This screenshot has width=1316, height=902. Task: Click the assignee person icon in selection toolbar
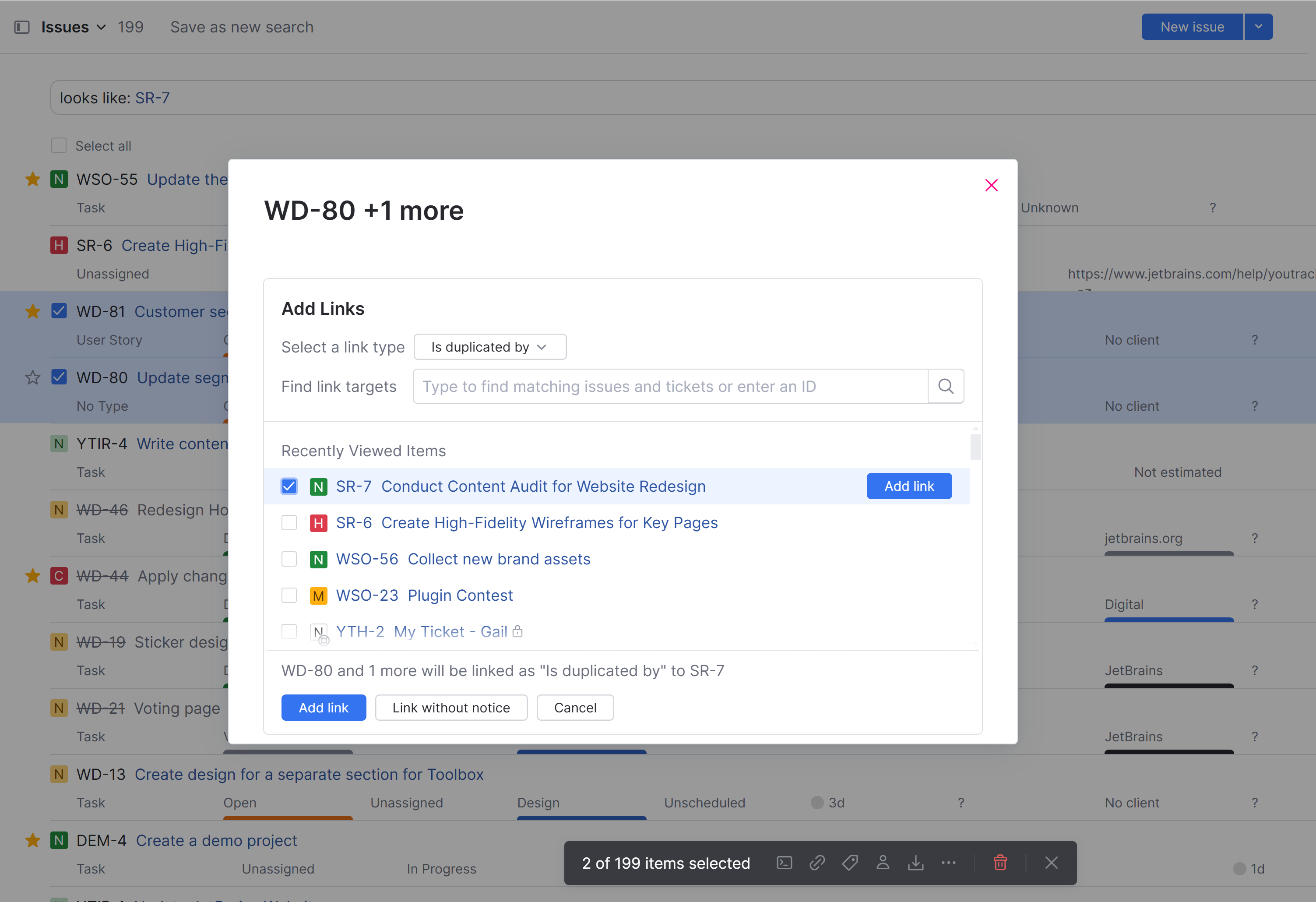[883, 863]
